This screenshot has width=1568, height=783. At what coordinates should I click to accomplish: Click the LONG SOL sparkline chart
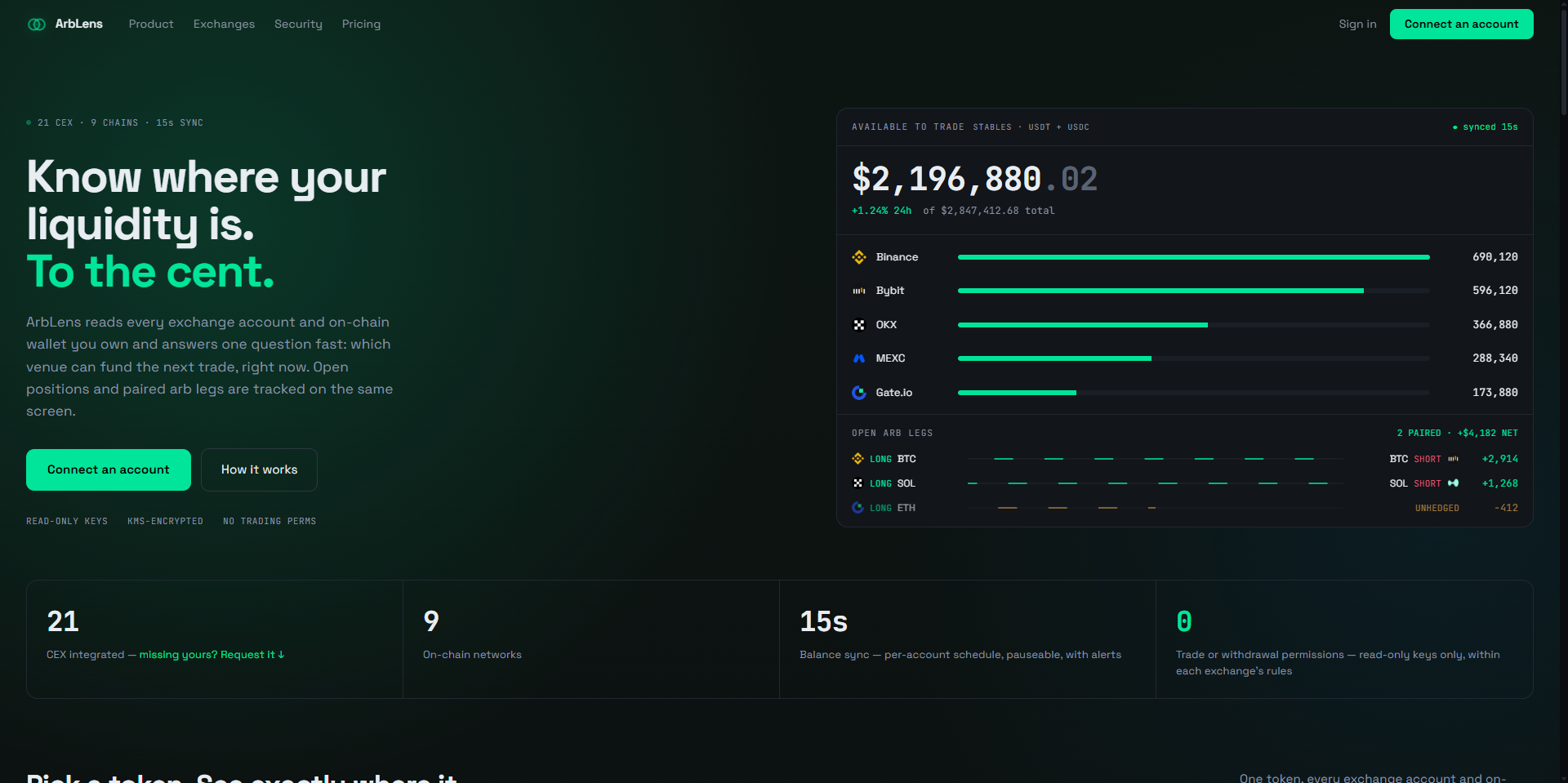1156,483
